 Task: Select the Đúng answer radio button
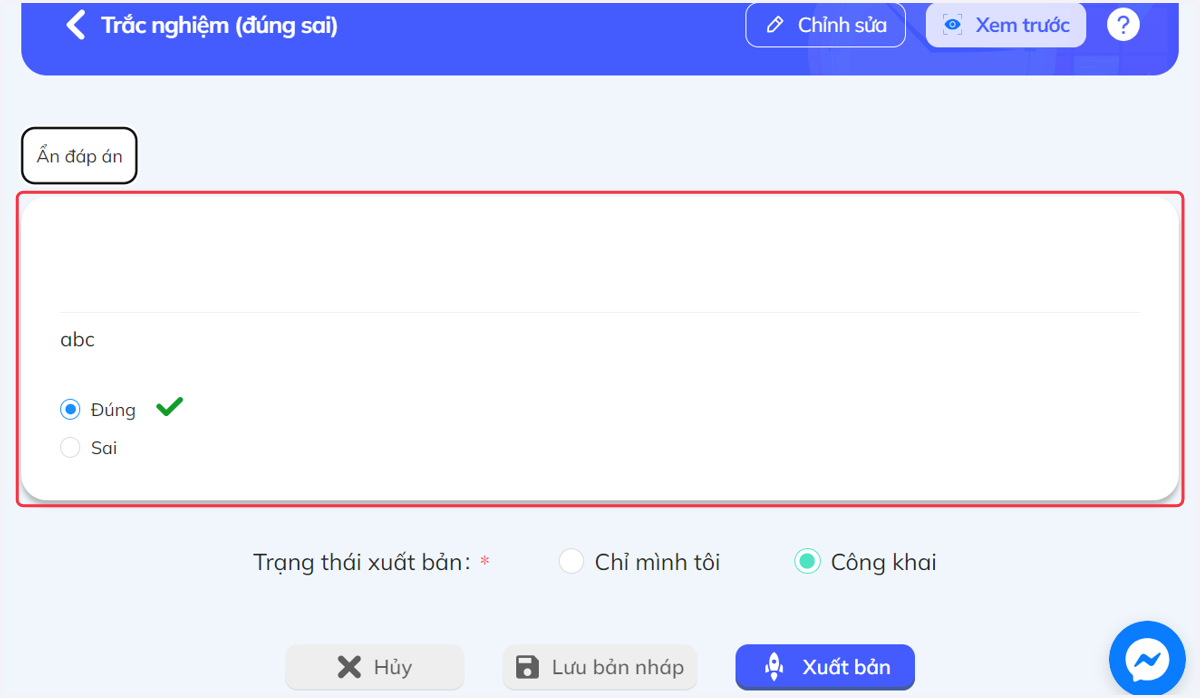(x=70, y=409)
